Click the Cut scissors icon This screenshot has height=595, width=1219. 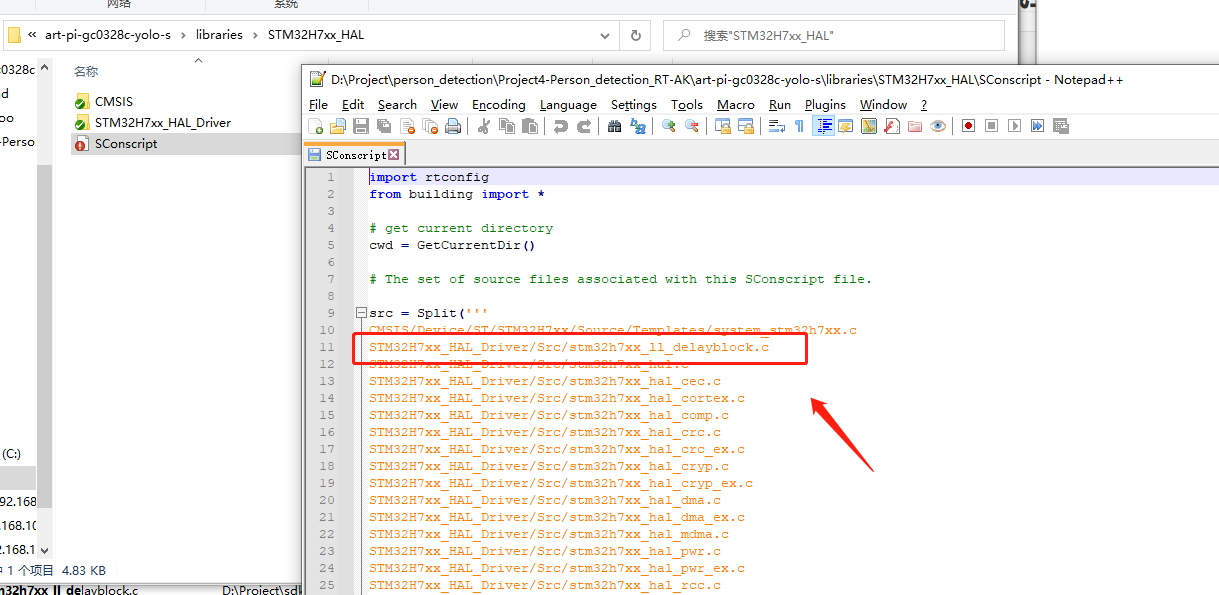(483, 126)
